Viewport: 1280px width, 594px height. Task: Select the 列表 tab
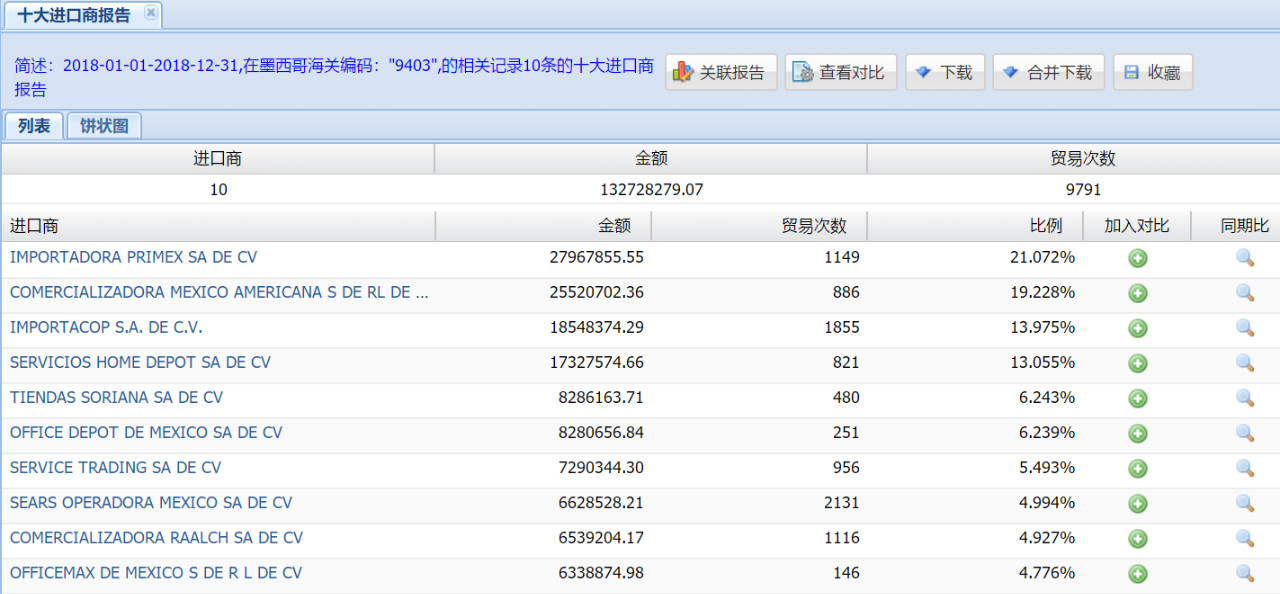pyautogui.click(x=34, y=126)
